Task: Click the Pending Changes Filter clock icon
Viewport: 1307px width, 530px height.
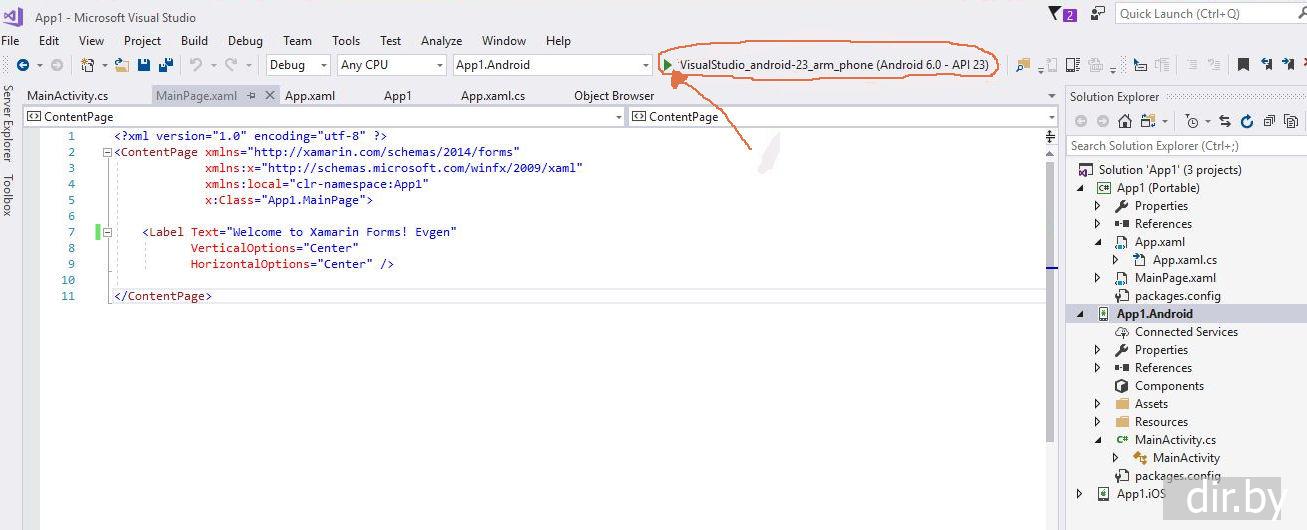Action: coord(1192,121)
